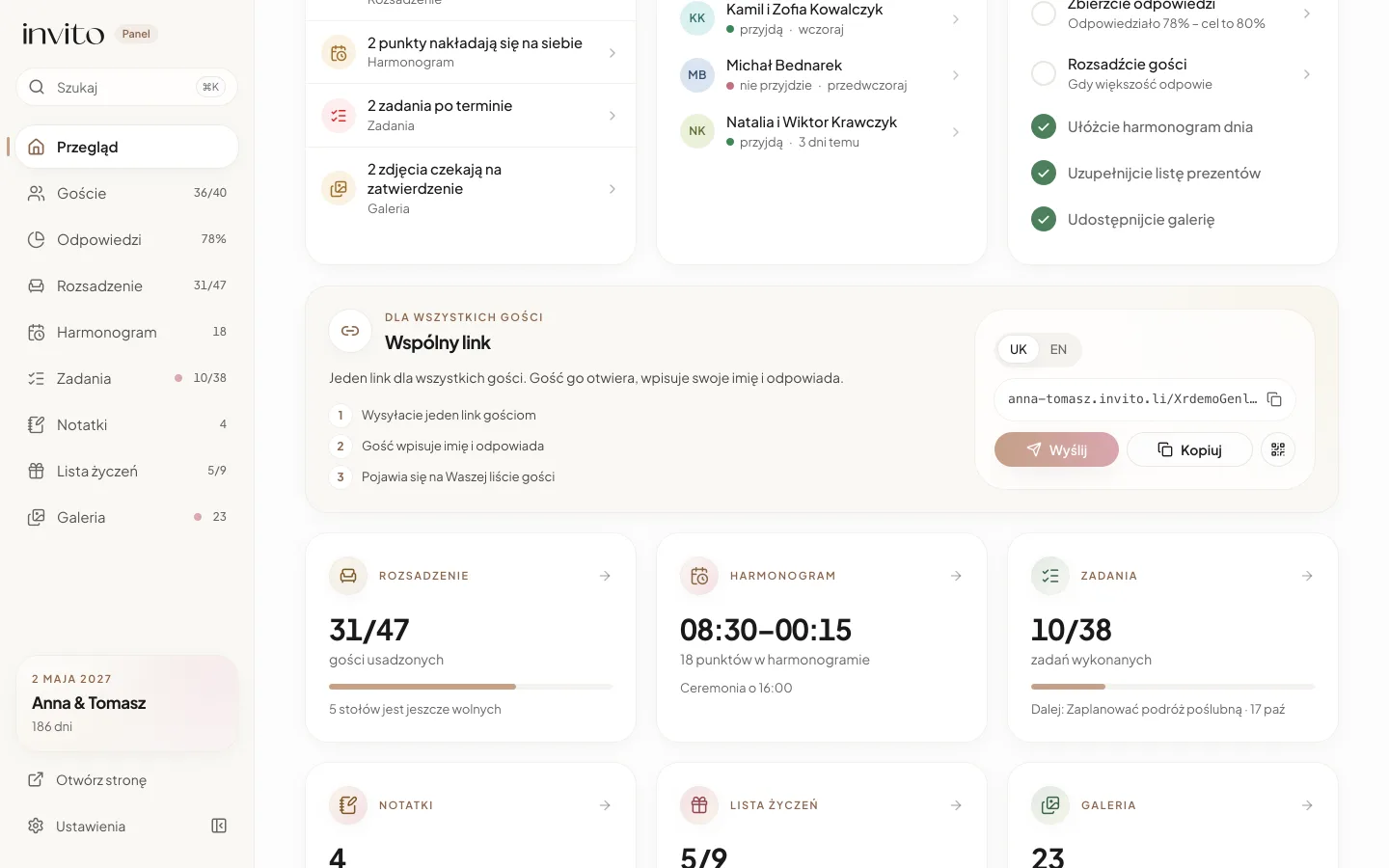Click the Wyślij button
1389x868 pixels.
click(x=1056, y=449)
